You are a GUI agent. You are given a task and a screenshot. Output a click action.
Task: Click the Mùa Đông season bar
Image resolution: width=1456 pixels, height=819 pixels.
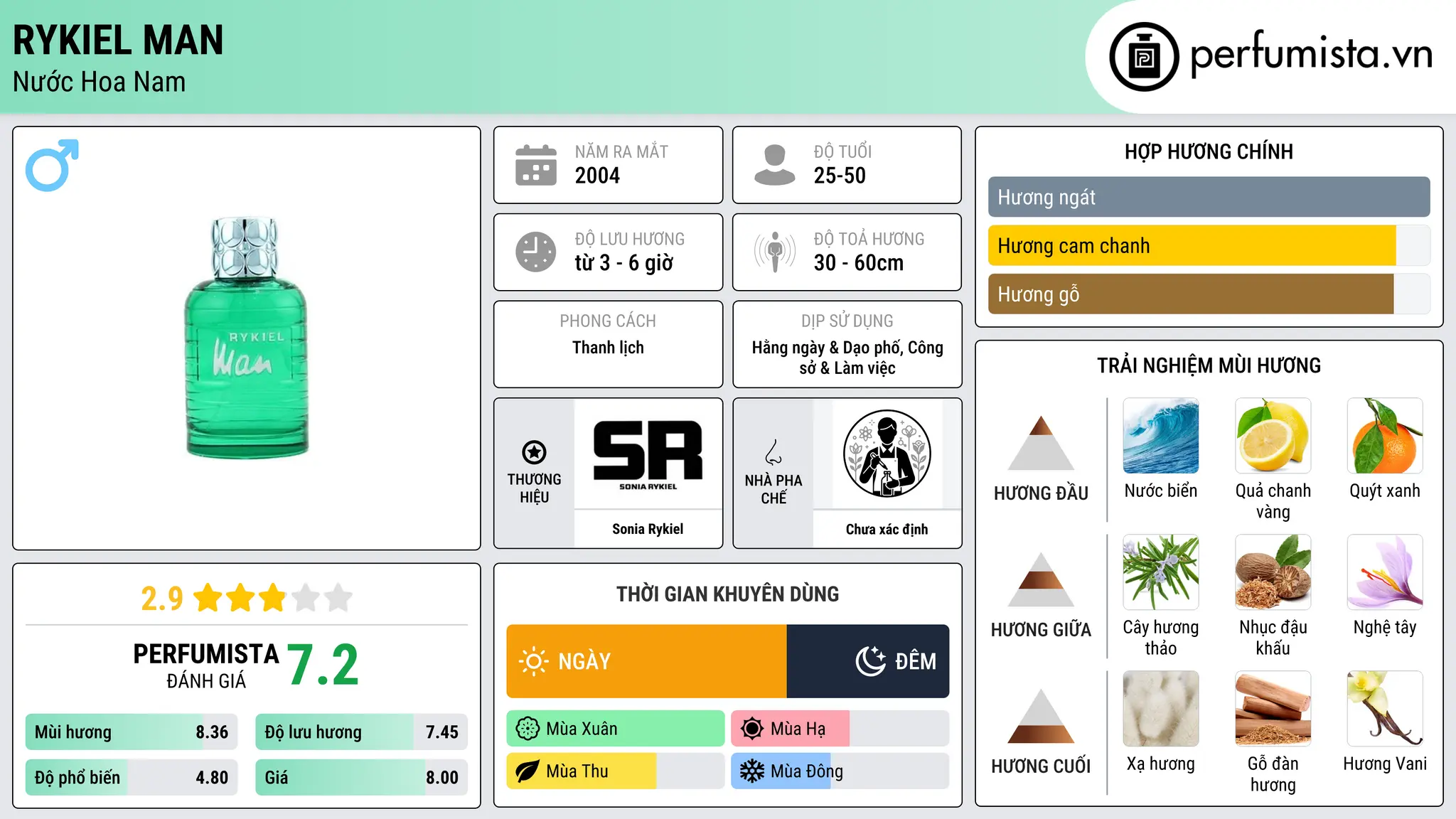point(840,771)
